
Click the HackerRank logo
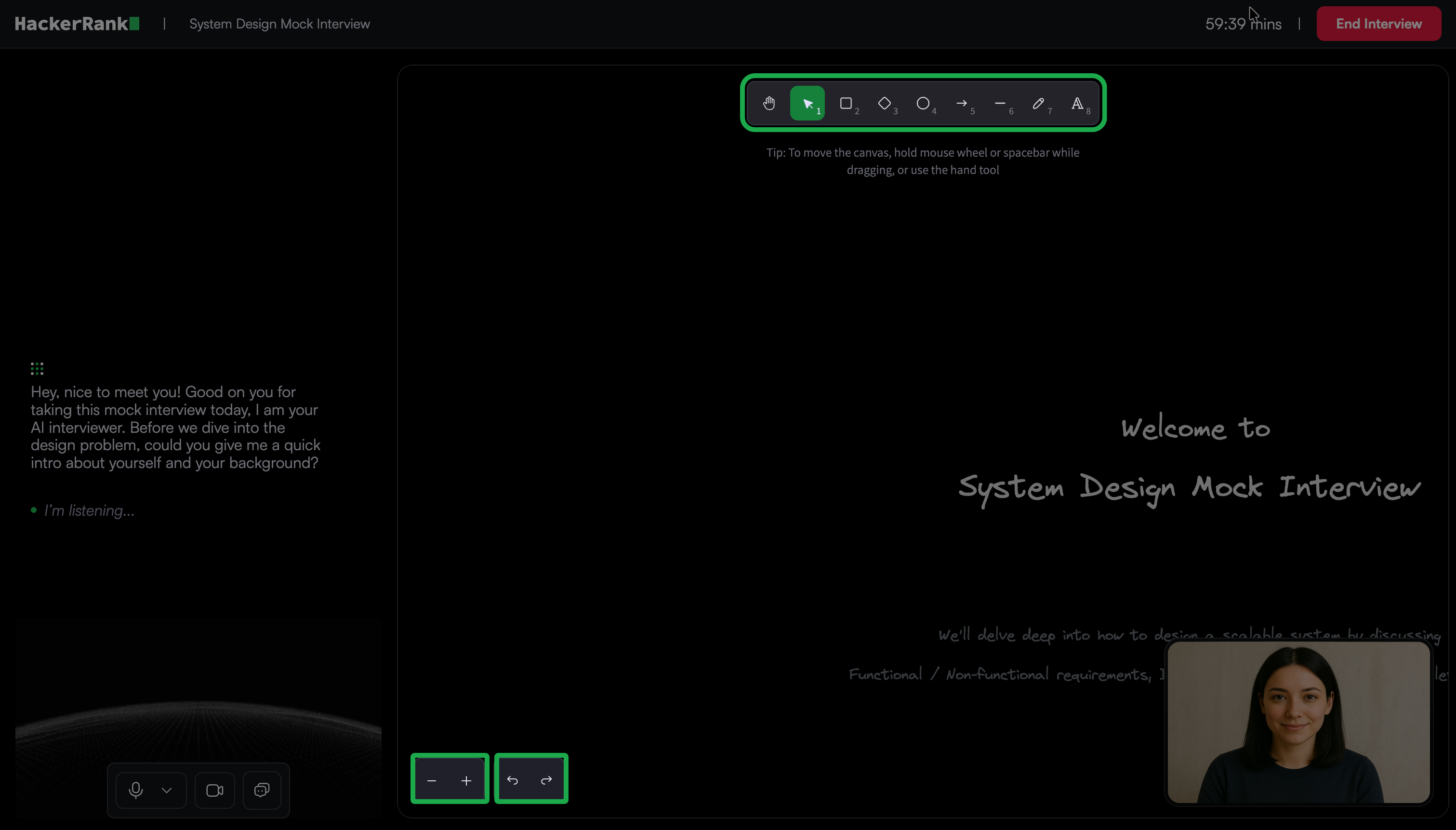pyautogui.click(x=77, y=24)
